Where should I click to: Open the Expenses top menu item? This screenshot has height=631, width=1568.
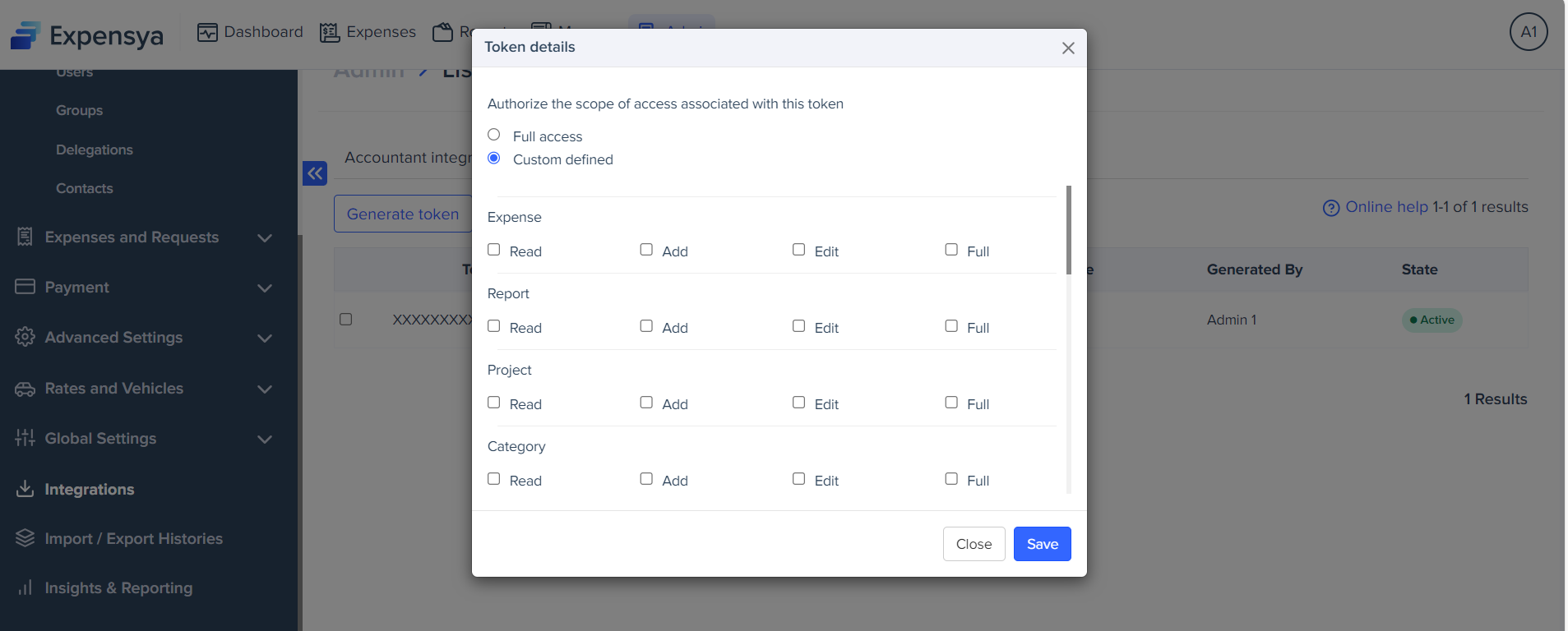click(x=368, y=32)
